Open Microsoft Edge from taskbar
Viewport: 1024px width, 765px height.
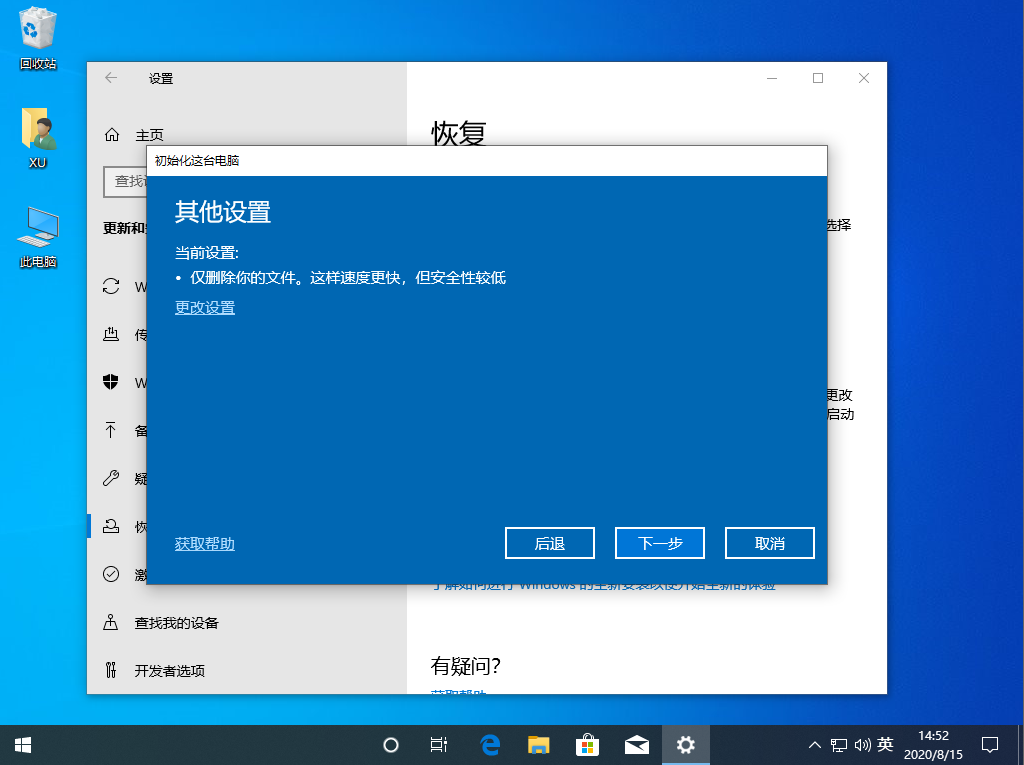coord(490,745)
